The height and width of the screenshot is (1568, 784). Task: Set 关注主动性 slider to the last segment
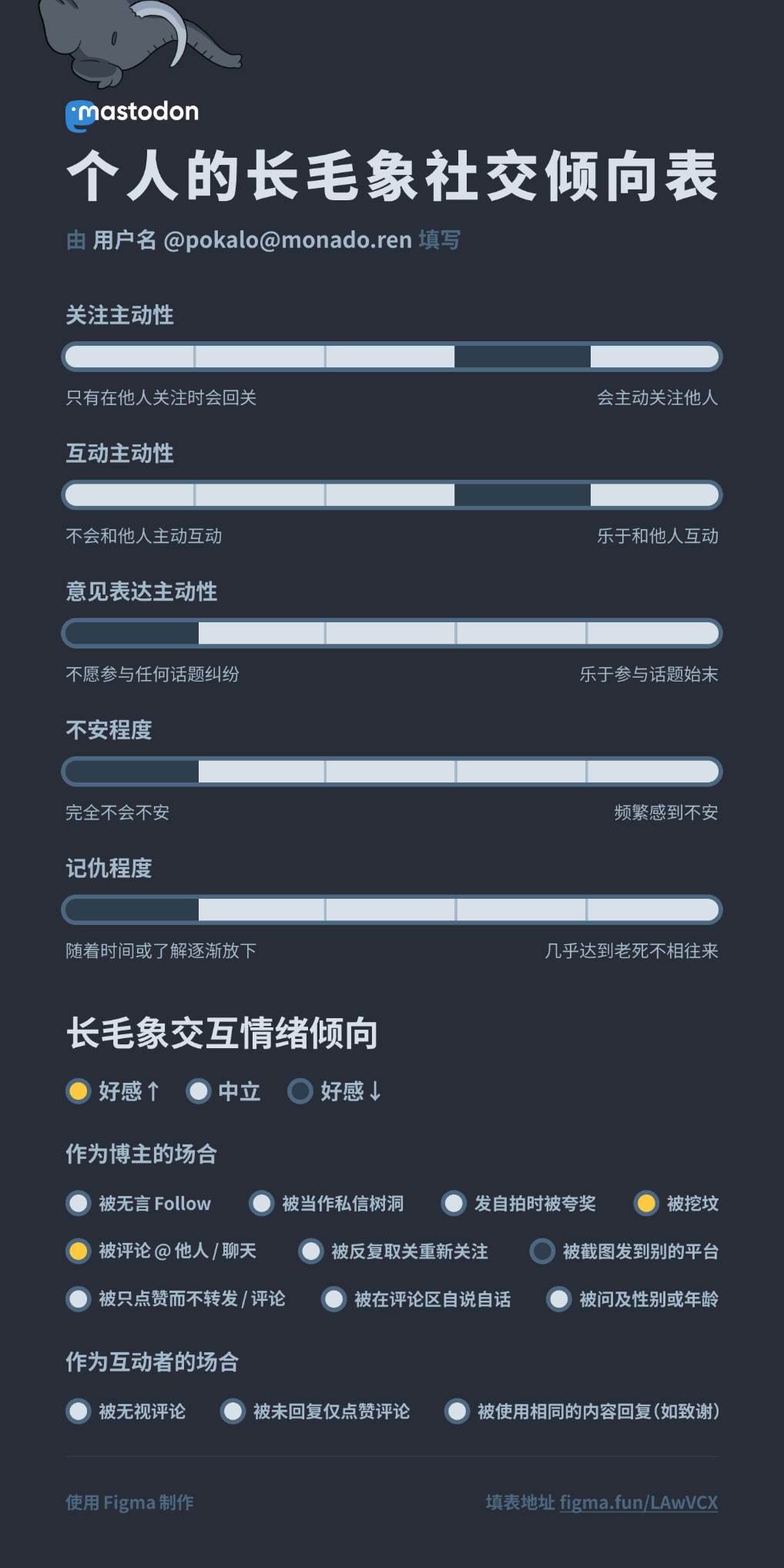click(x=653, y=357)
